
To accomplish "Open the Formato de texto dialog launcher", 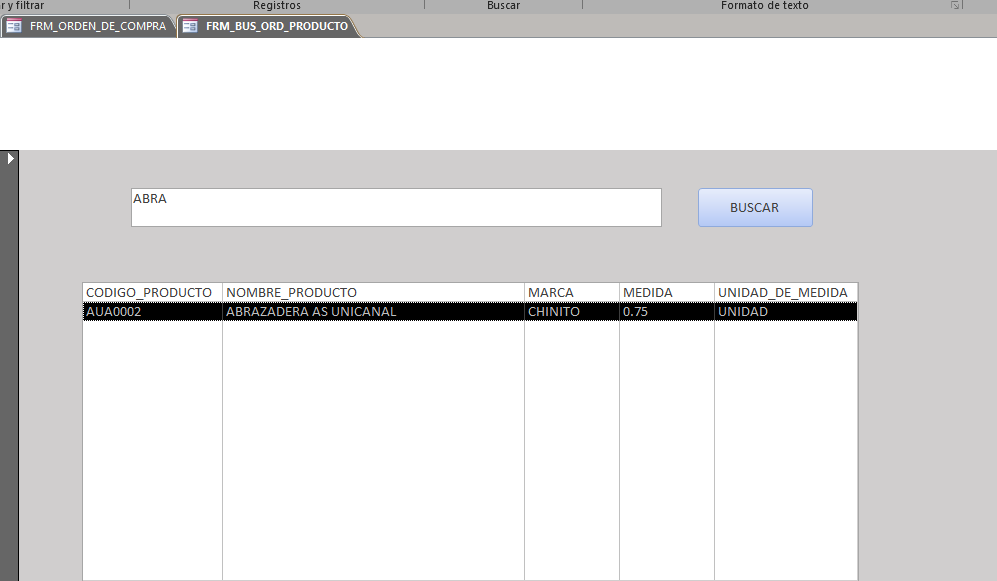I will pyautogui.click(x=955, y=6).
